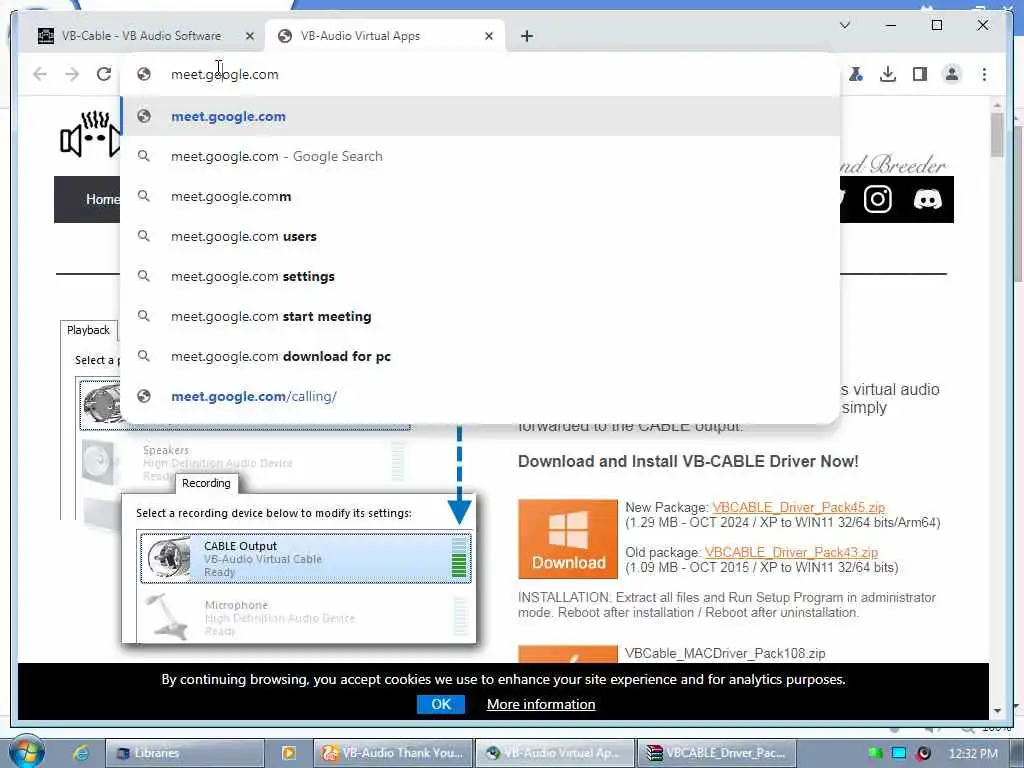The width and height of the screenshot is (1024, 768).
Task: Switch to VB-Audio Thank You taskbar window
Action: coord(393,753)
